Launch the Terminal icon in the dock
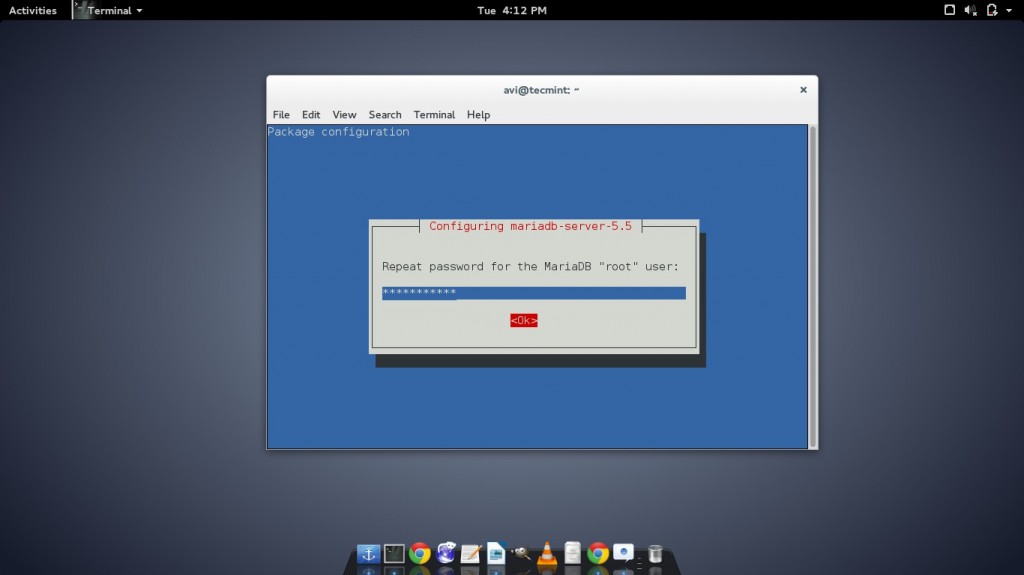 (x=394, y=553)
